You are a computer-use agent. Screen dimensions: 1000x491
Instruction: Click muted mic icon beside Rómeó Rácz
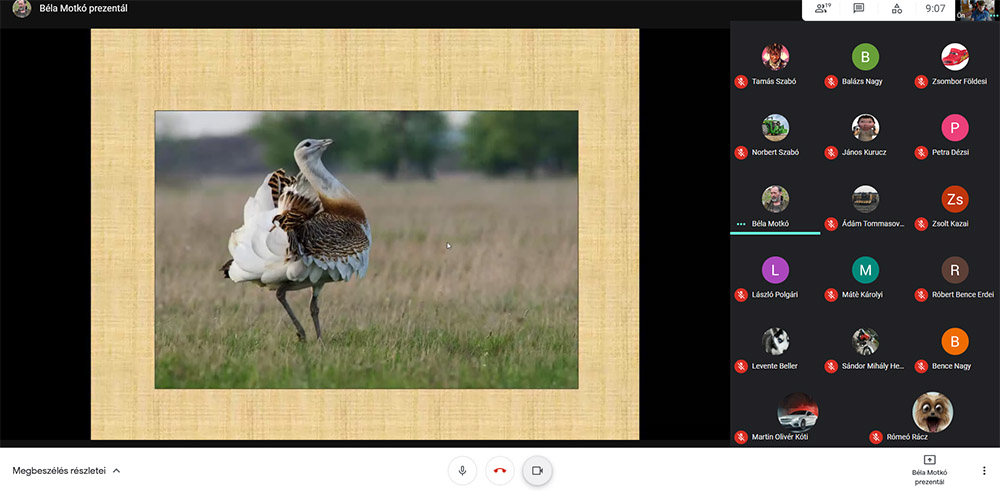[876, 437]
